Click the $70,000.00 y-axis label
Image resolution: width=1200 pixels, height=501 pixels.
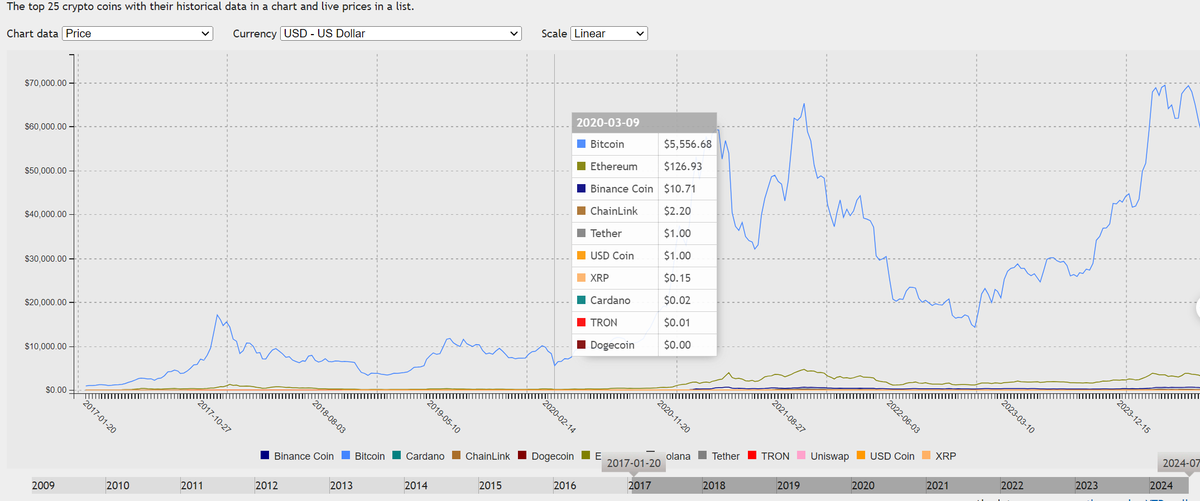click(47, 83)
